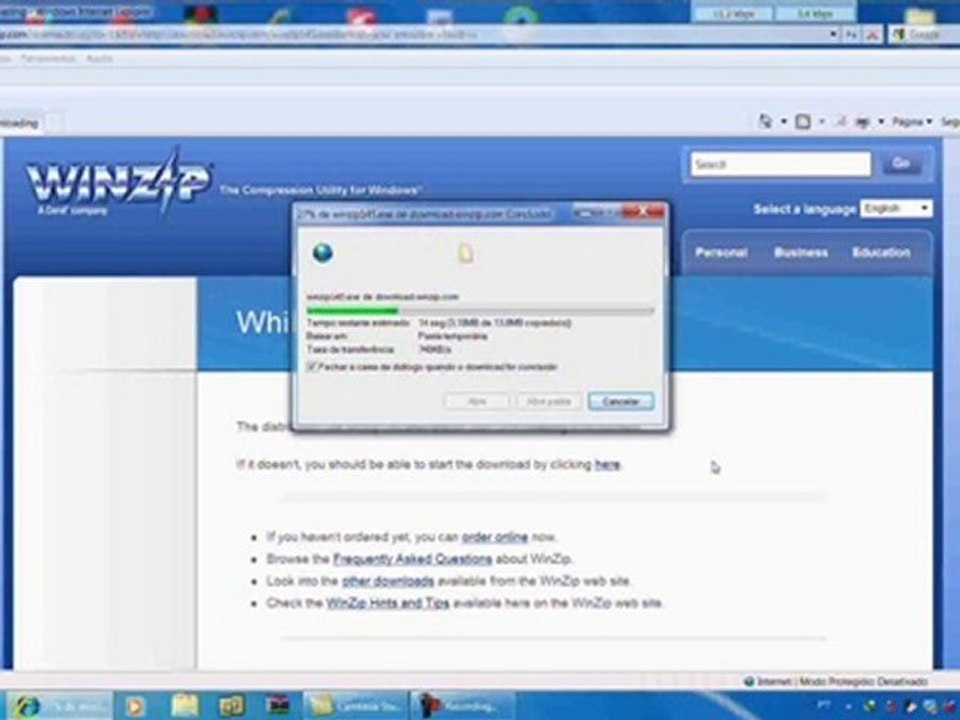Open the Frequently Asked Questions link

click(413, 559)
